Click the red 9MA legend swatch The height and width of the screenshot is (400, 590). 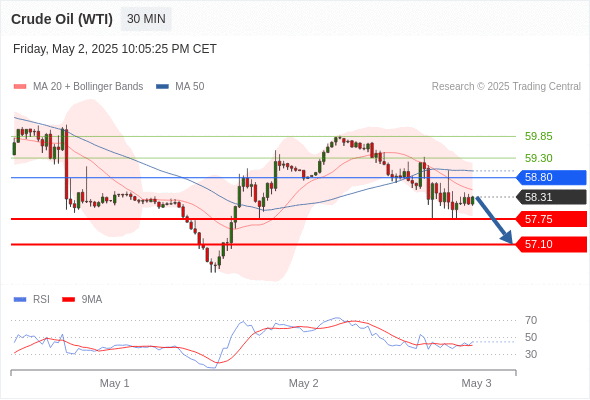[x=68, y=300]
